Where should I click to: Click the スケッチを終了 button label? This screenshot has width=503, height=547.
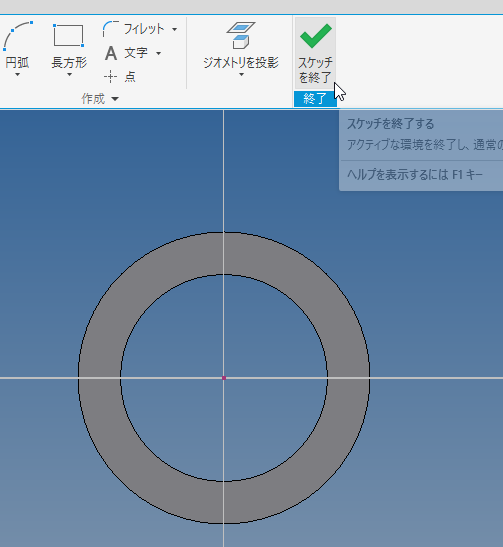pyautogui.click(x=315, y=70)
